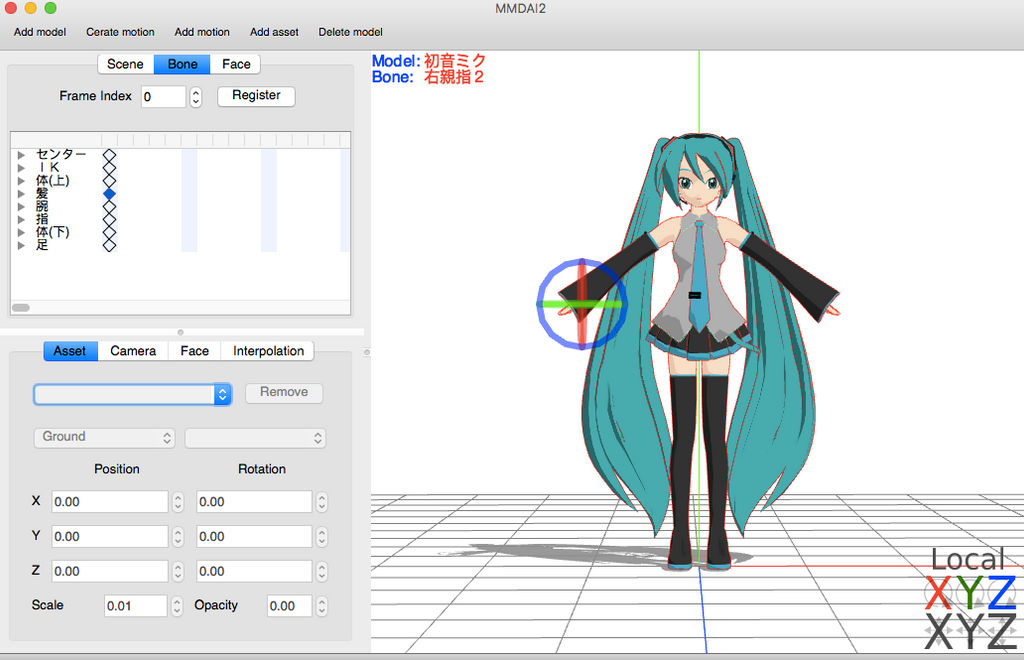The height and width of the screenshot is (660, 1024).
Task: Select keyframe diamond in センター row
Action: (110, 155)
